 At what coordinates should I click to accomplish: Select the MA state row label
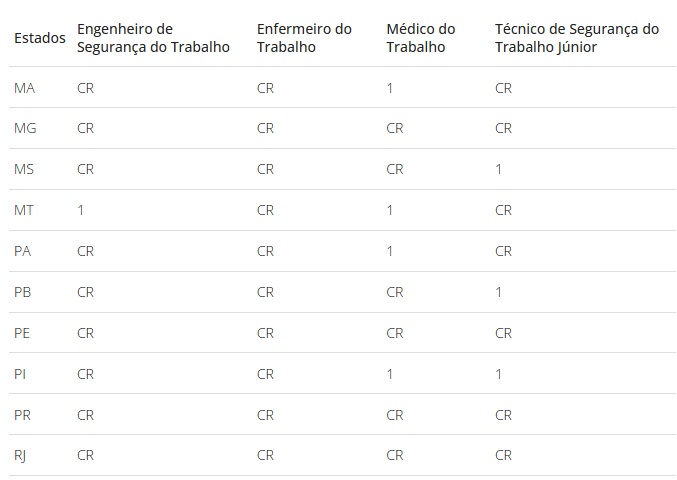(24, 88)
